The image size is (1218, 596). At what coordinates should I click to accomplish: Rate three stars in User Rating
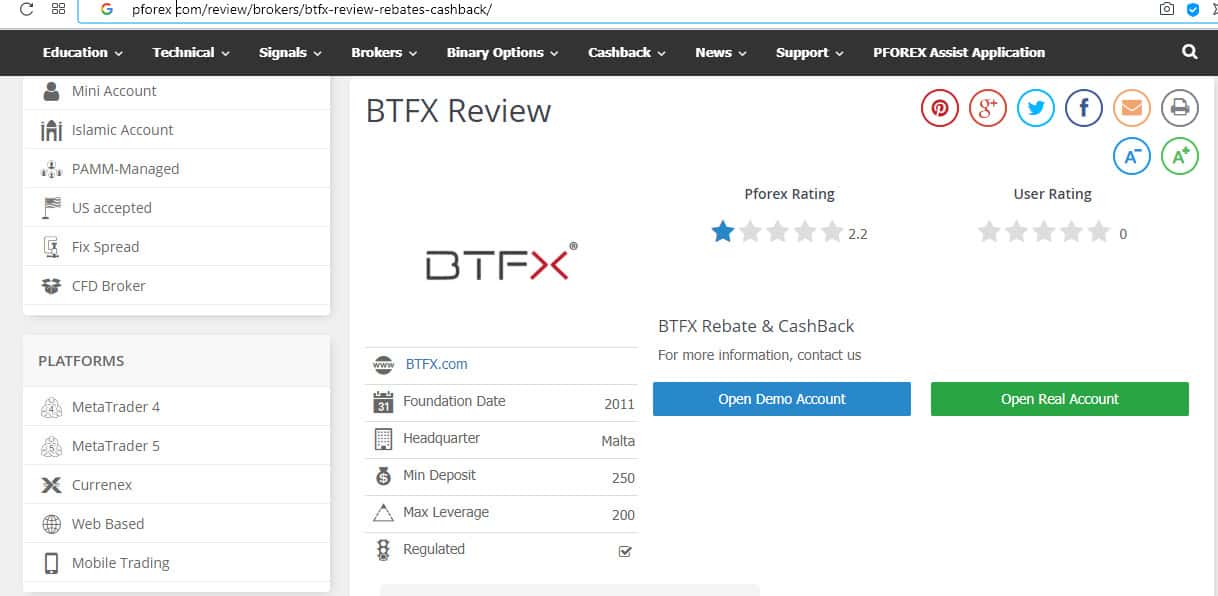point(1044,233)
